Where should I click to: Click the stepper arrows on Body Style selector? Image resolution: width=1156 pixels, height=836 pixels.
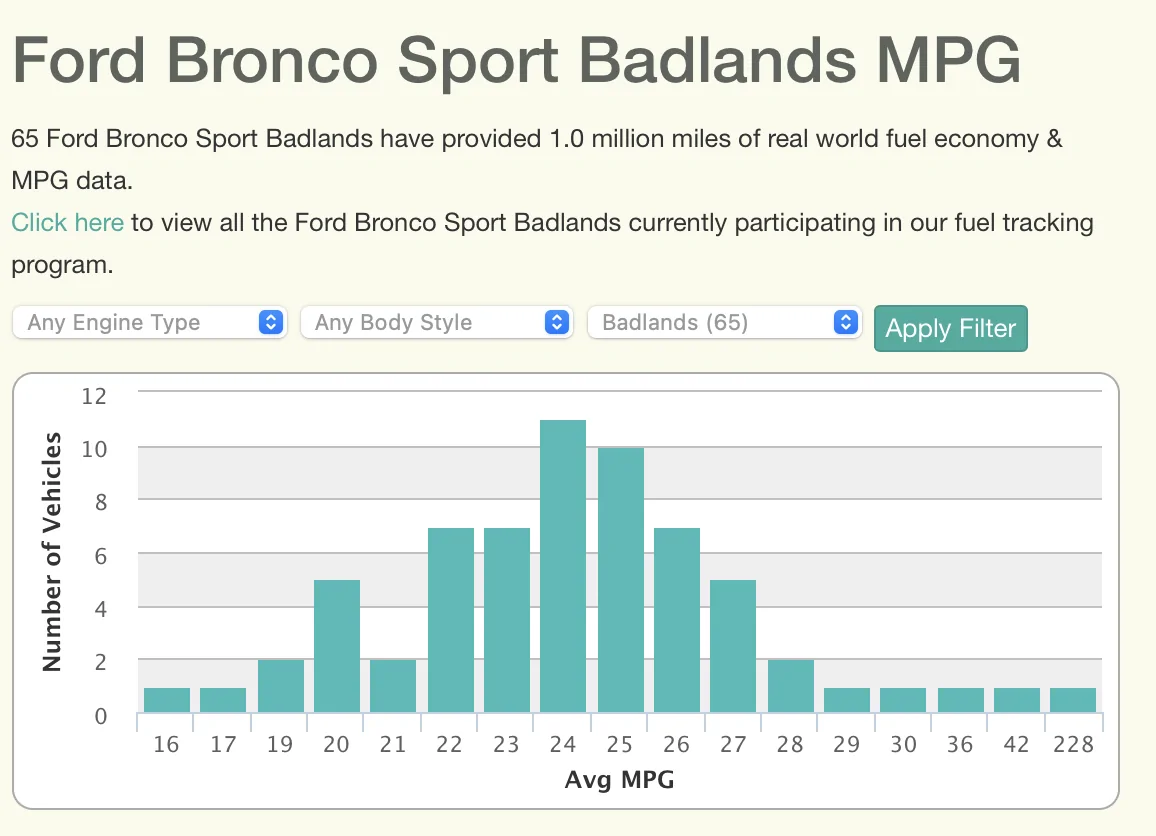coord(557,322)
